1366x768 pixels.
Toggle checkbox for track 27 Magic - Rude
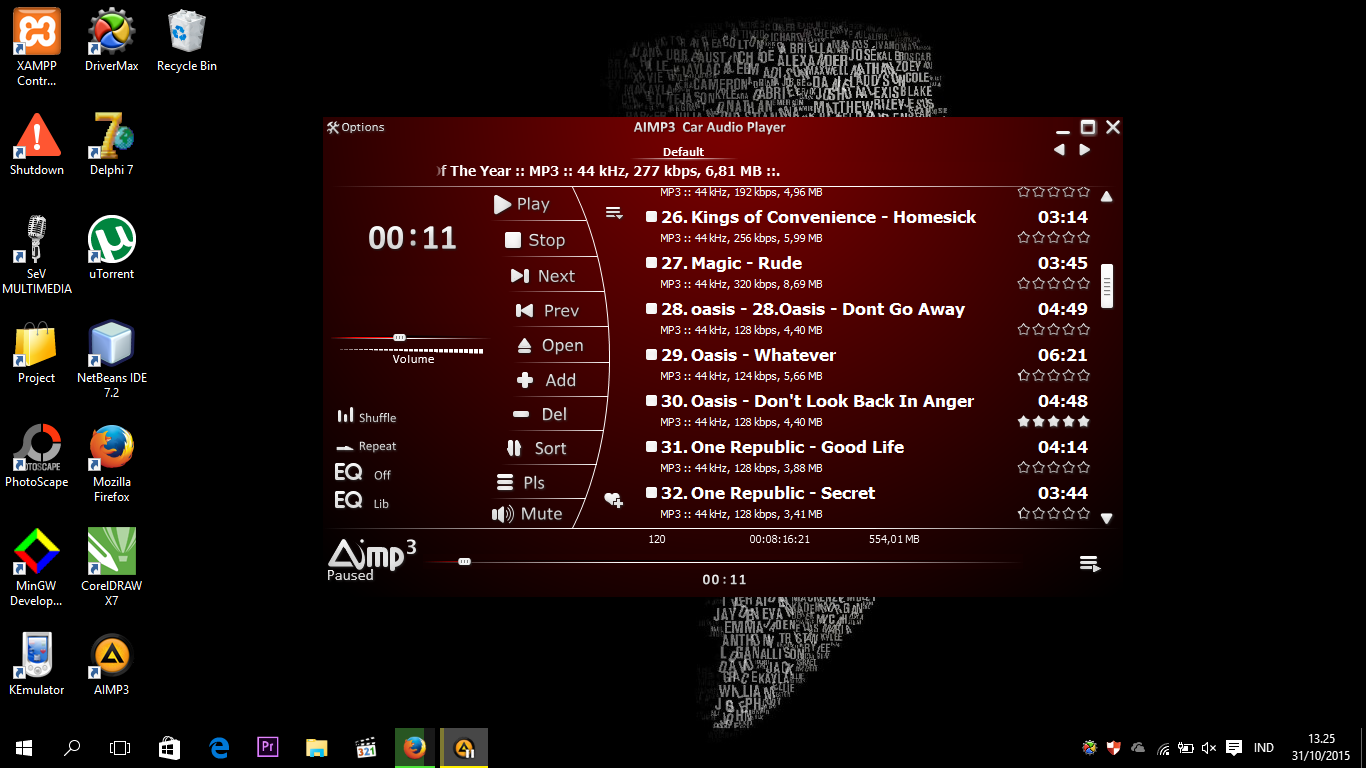[x=651, y=263]
